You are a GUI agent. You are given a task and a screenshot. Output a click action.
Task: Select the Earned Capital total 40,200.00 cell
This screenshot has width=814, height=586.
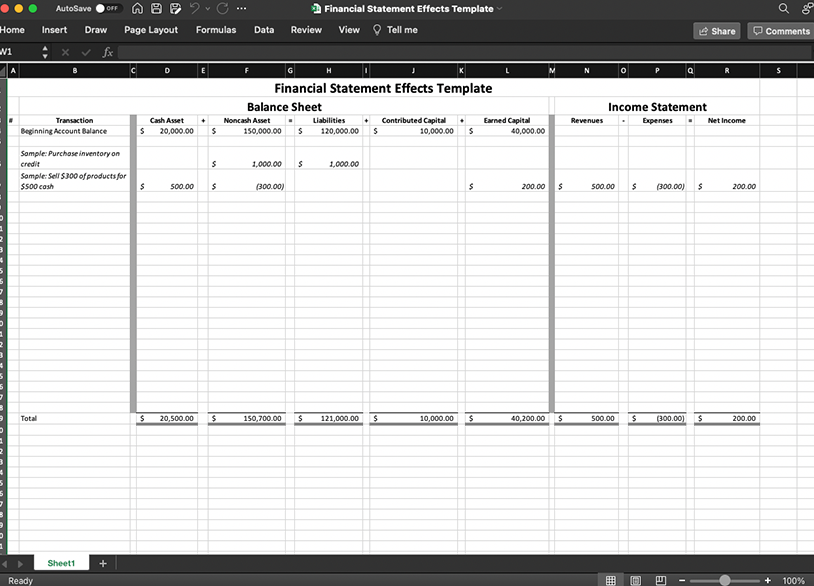coord(507,418)
